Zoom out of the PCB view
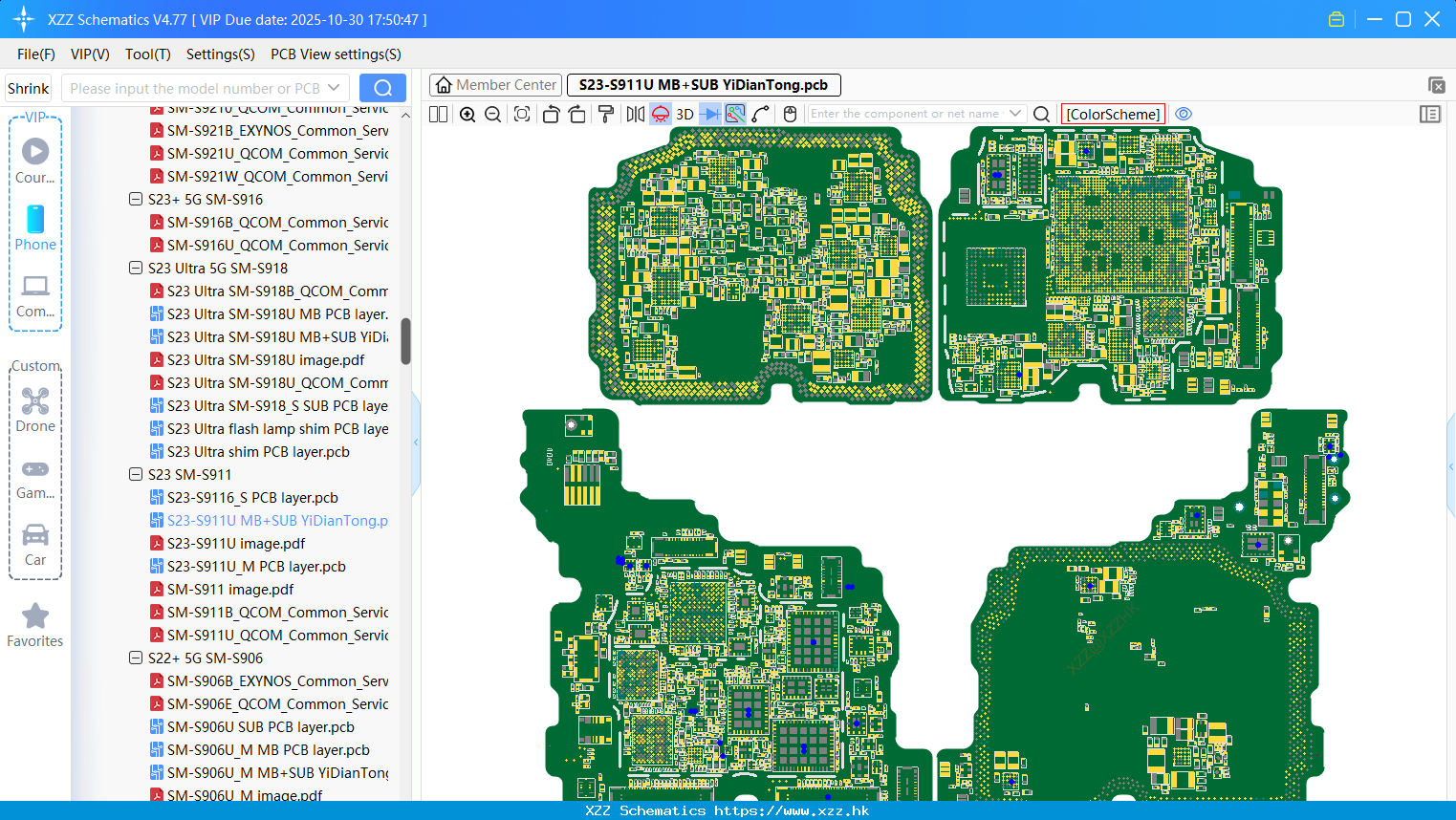1456x820 pixels. point(492,114)
